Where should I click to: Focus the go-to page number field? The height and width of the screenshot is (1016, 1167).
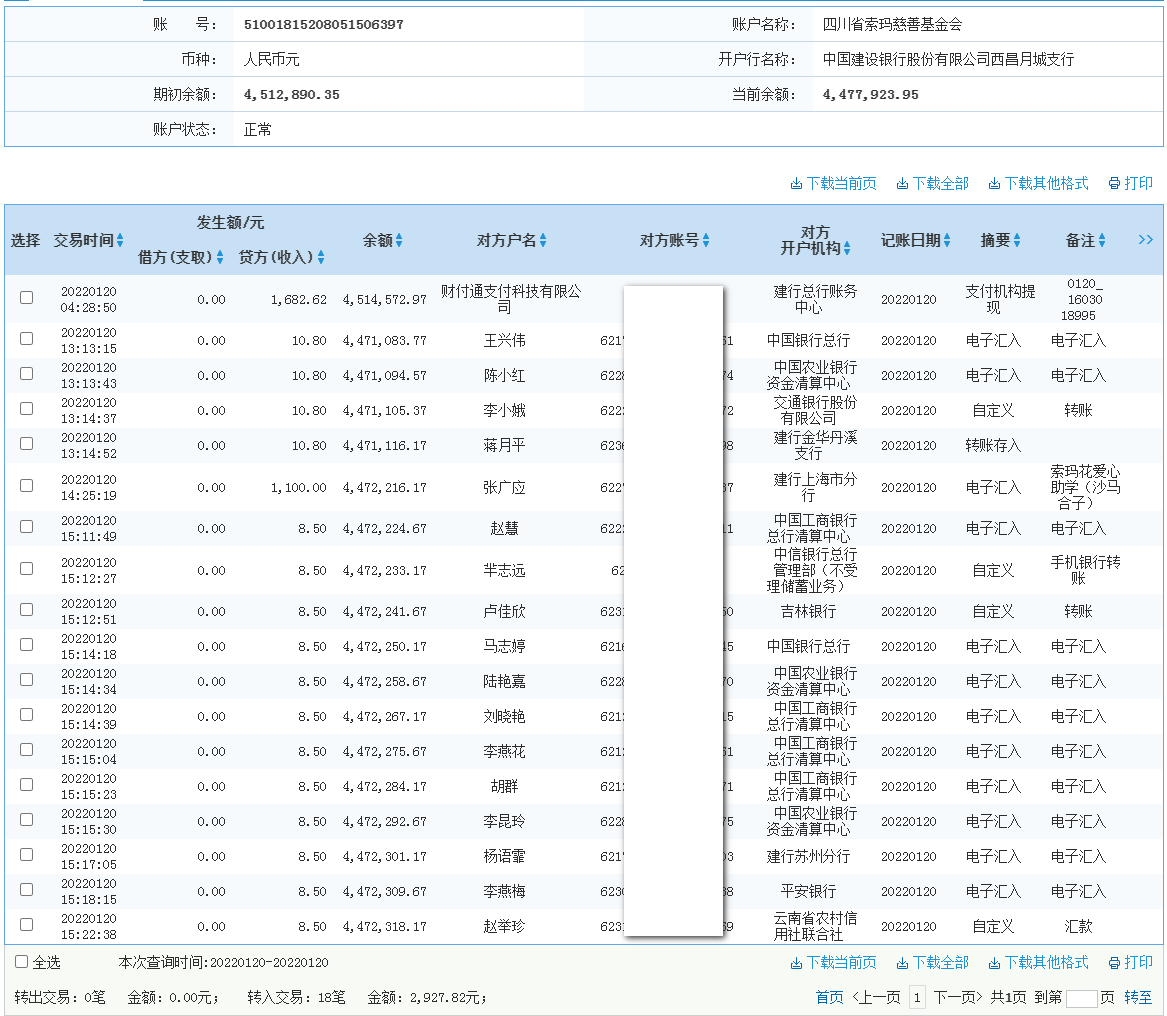click(1081, 998)
